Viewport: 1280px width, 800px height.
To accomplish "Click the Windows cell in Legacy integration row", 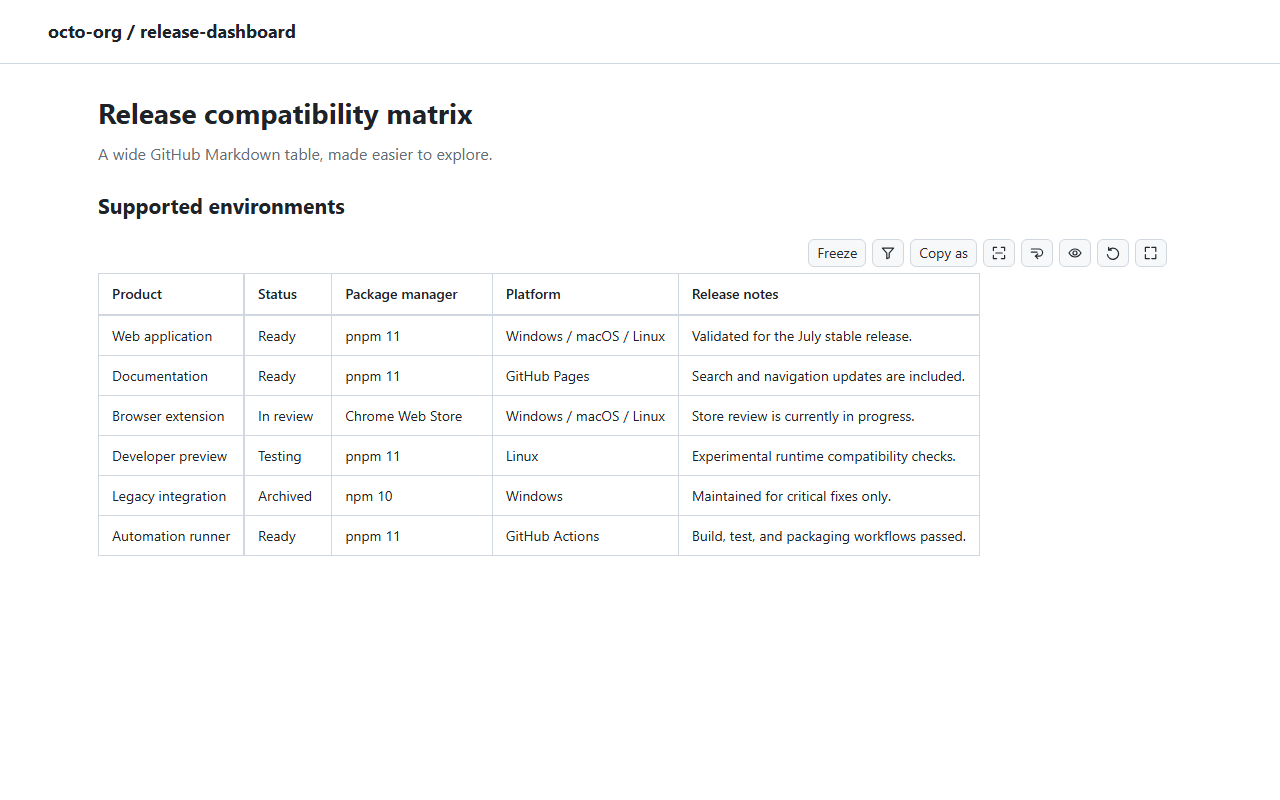I will pos(585,496).
